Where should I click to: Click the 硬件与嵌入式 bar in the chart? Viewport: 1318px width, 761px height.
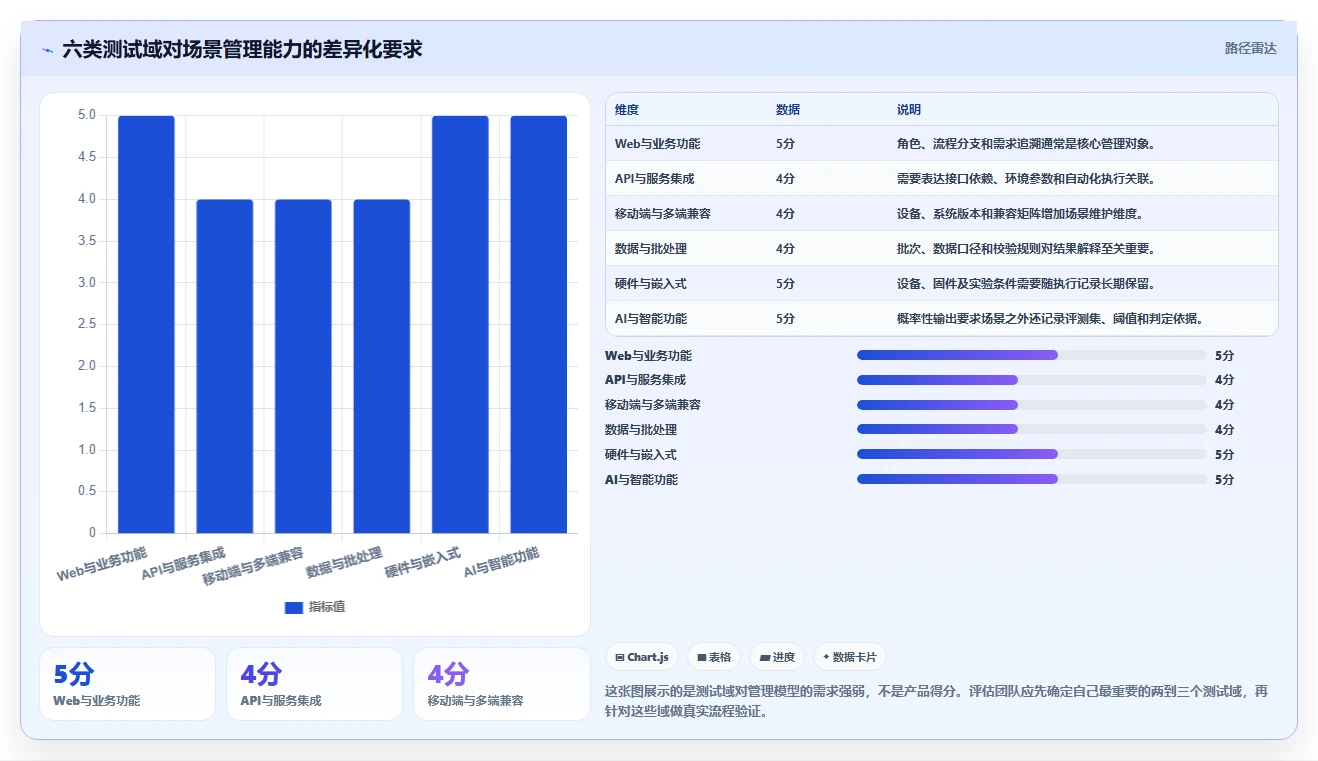pyautogui.click(x=460, y=324)
